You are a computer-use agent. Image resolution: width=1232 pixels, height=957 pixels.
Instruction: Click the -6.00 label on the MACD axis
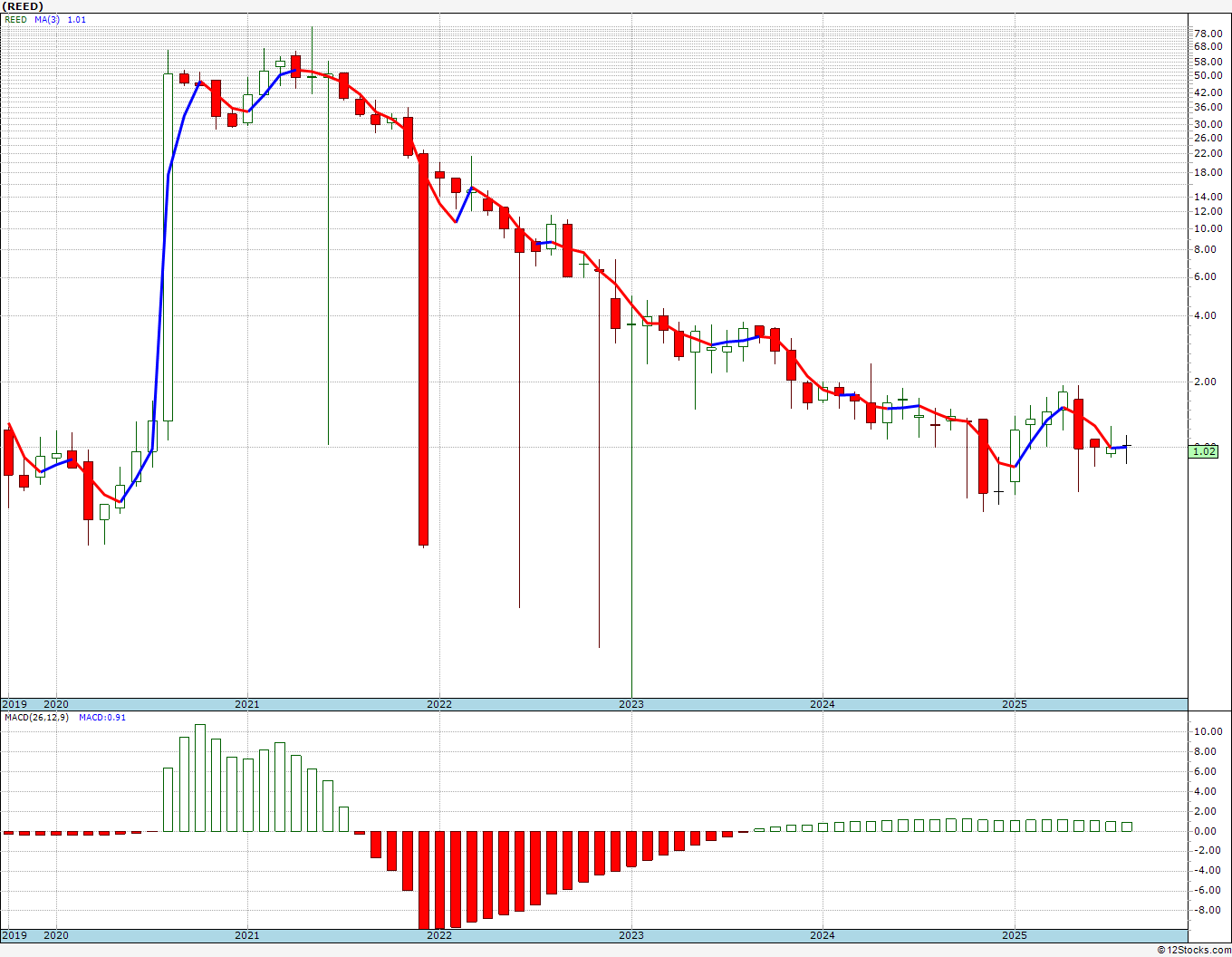click(1209, 890)
